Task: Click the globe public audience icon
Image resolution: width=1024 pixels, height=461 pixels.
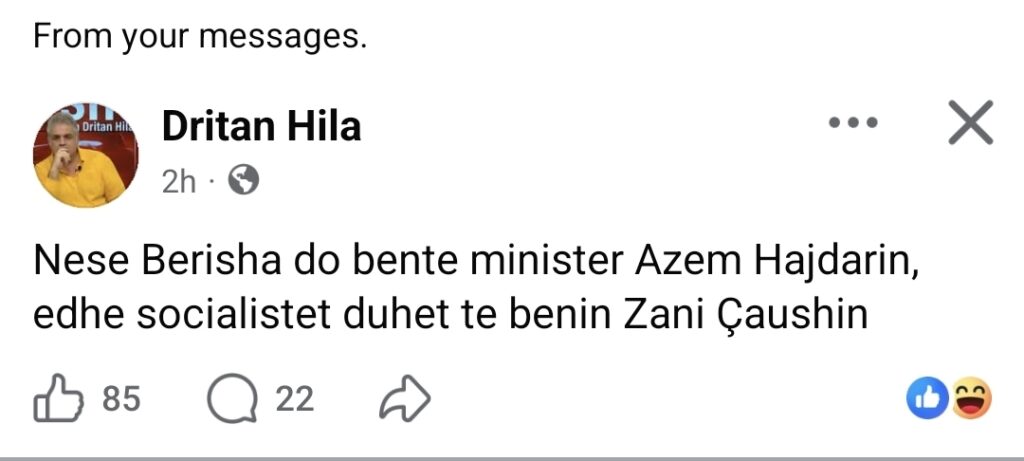Action: point(243,181)
